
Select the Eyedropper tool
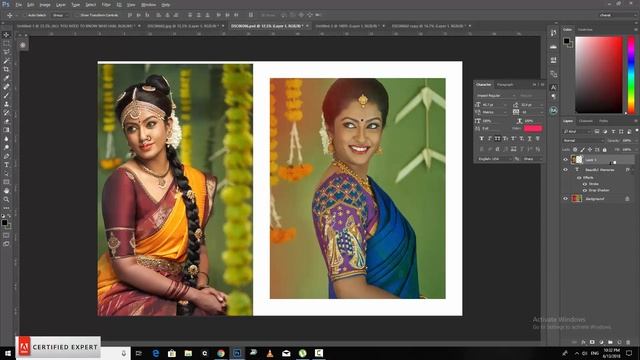(6, 78)
